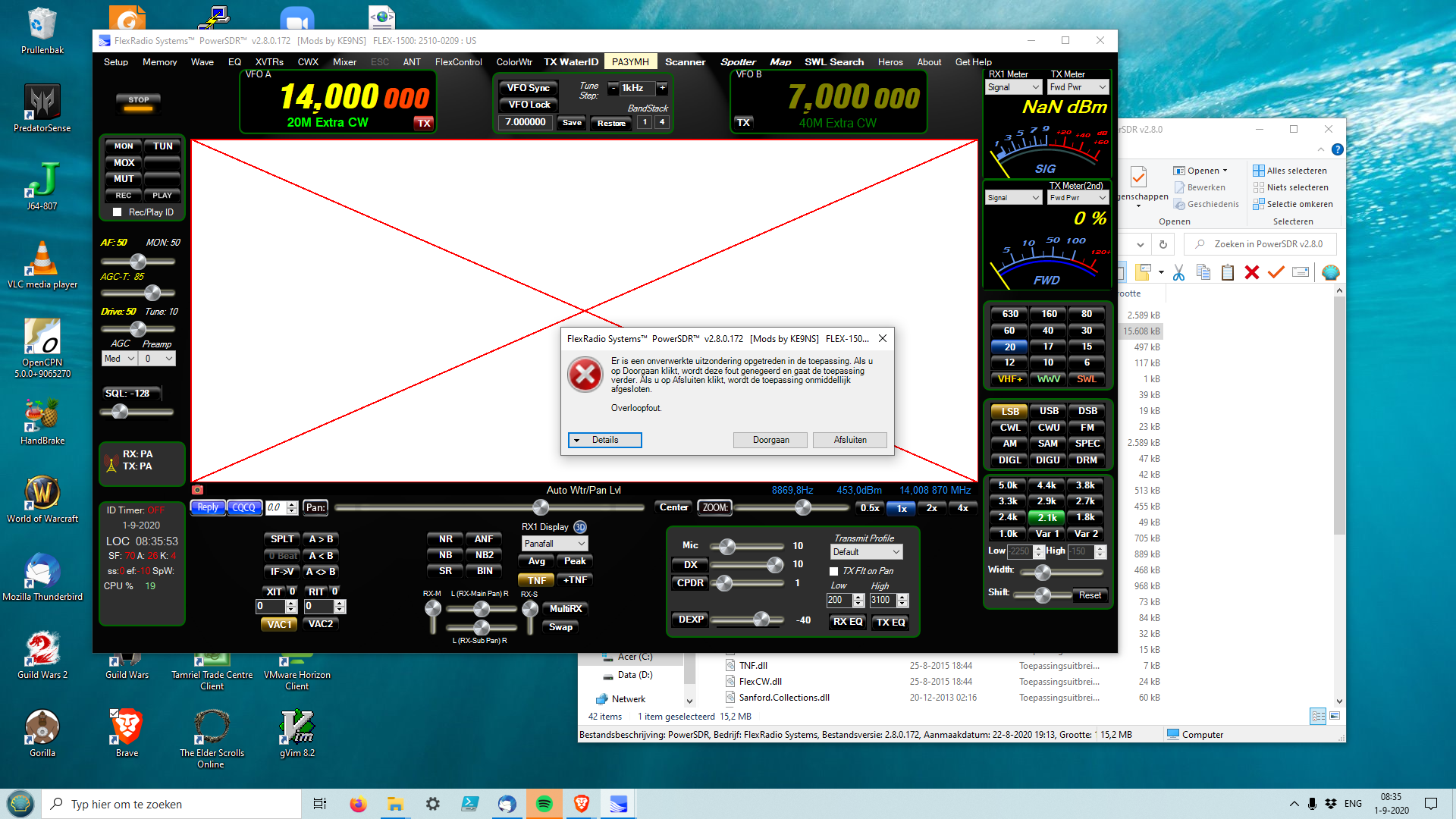Viewport: 1456px width, 819px height.
Task: Open the Panafall display mode dropdown
Action: [x=555, y=544]
